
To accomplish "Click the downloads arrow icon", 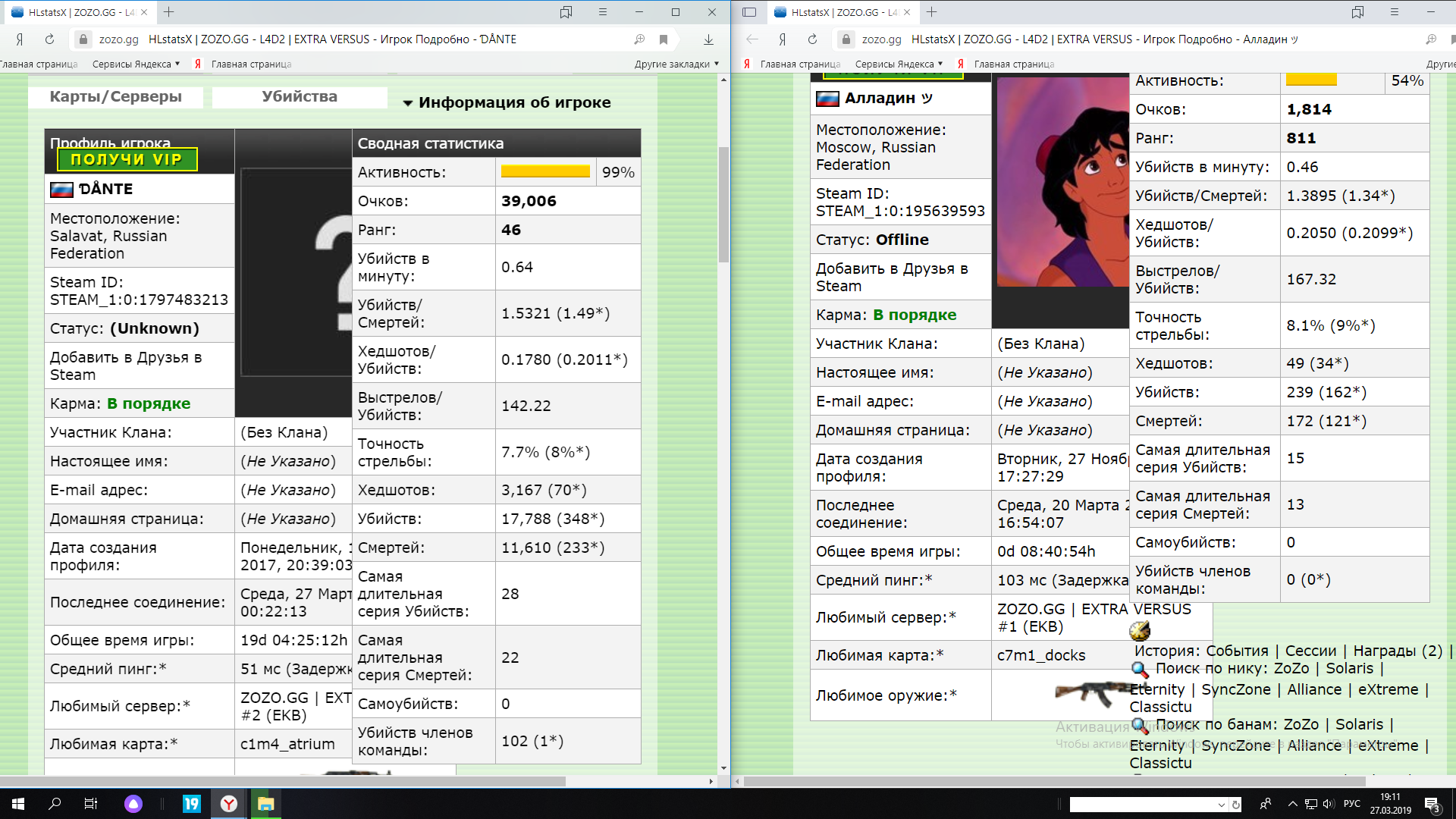I will click(708, 39).
